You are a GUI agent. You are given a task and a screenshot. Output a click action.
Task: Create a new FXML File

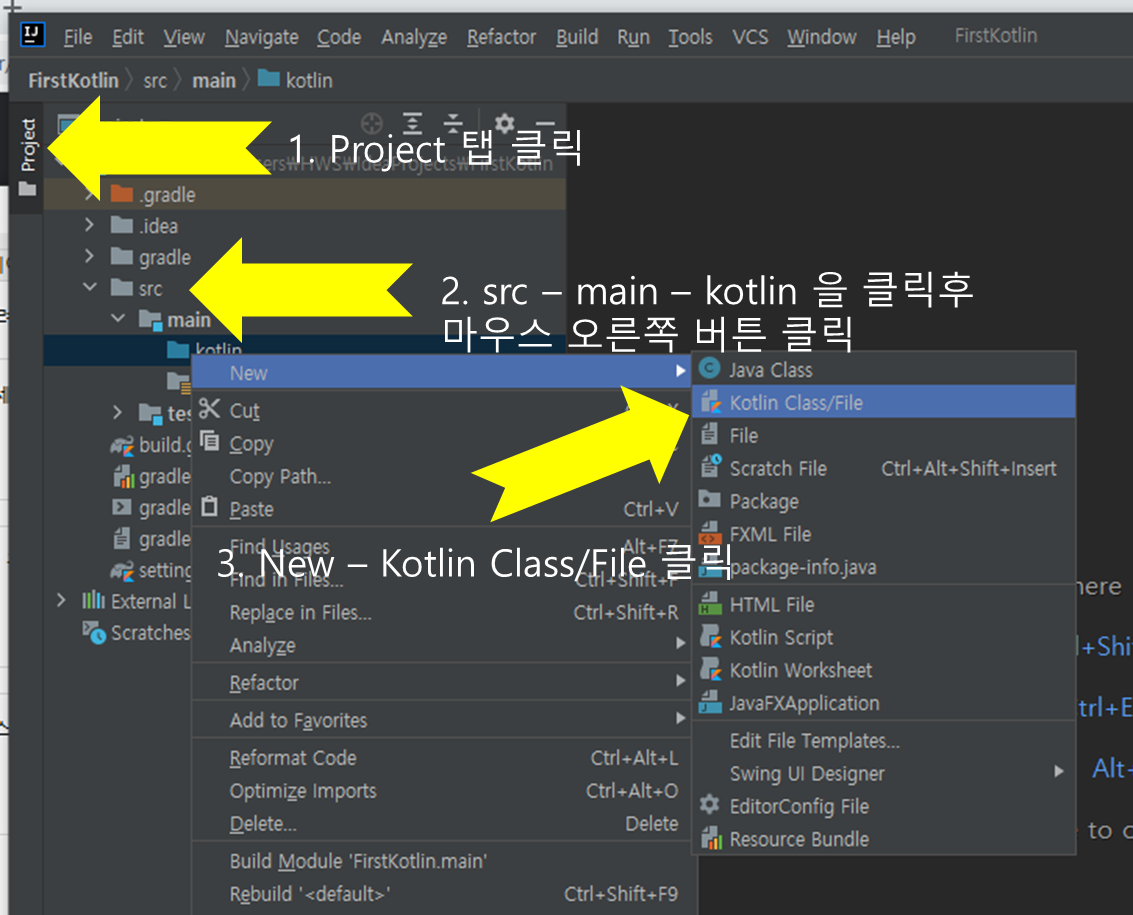[x=884, y=534]
